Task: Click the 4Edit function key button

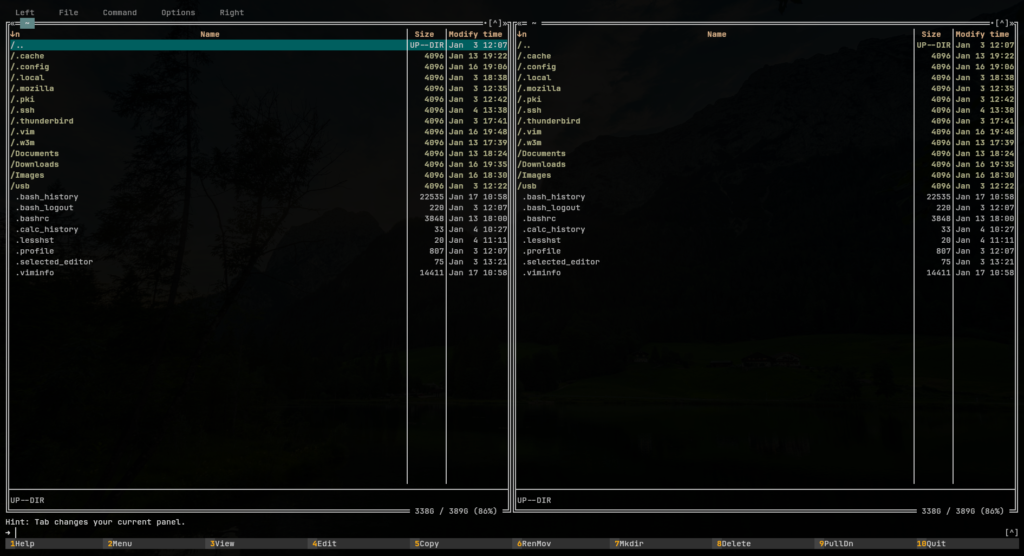Action: 360,544
